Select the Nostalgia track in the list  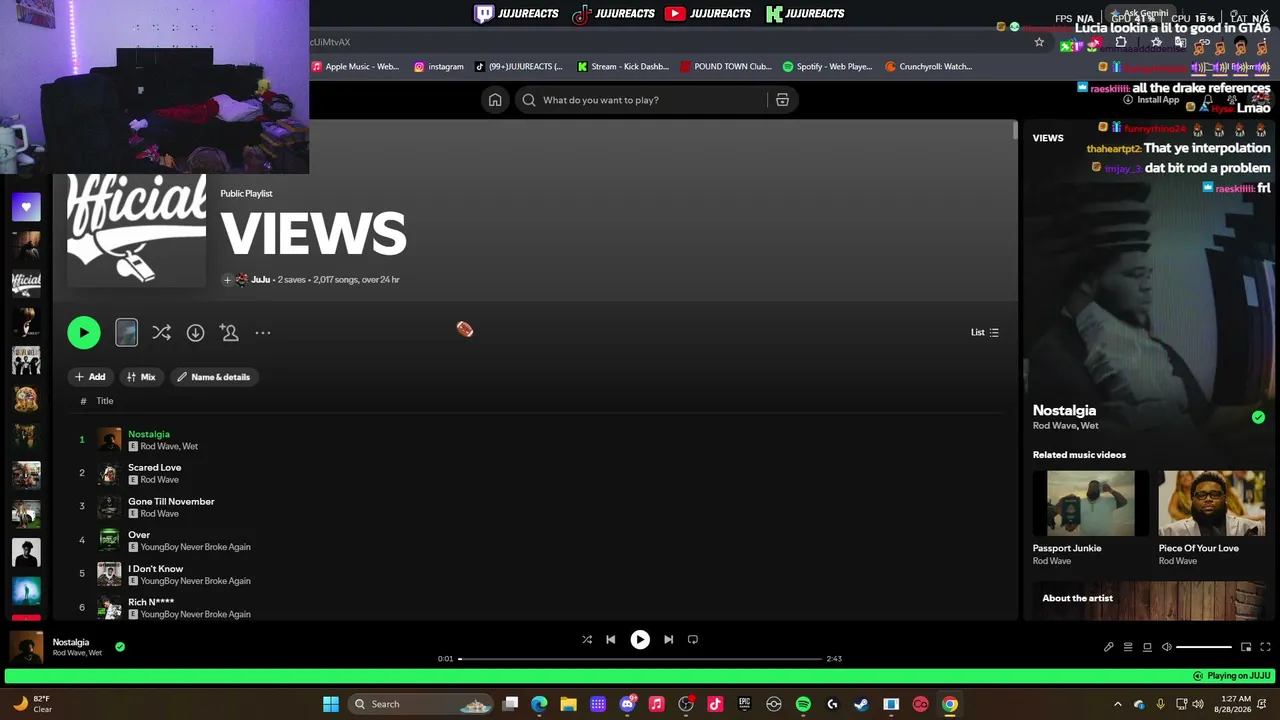[149, 434]
